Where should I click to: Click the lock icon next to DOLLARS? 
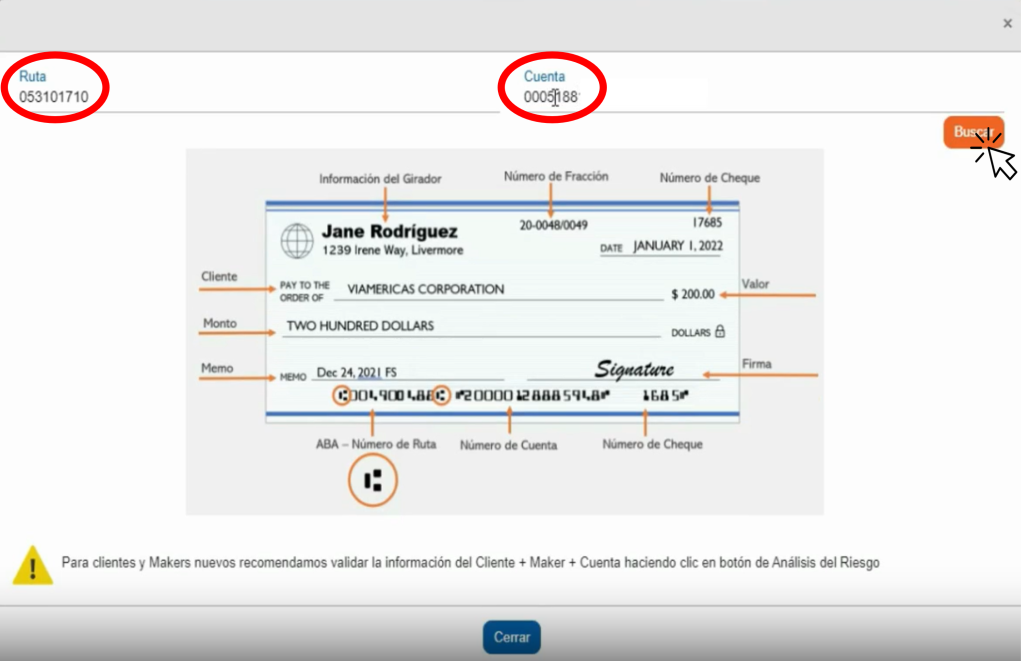coord(720,331)
